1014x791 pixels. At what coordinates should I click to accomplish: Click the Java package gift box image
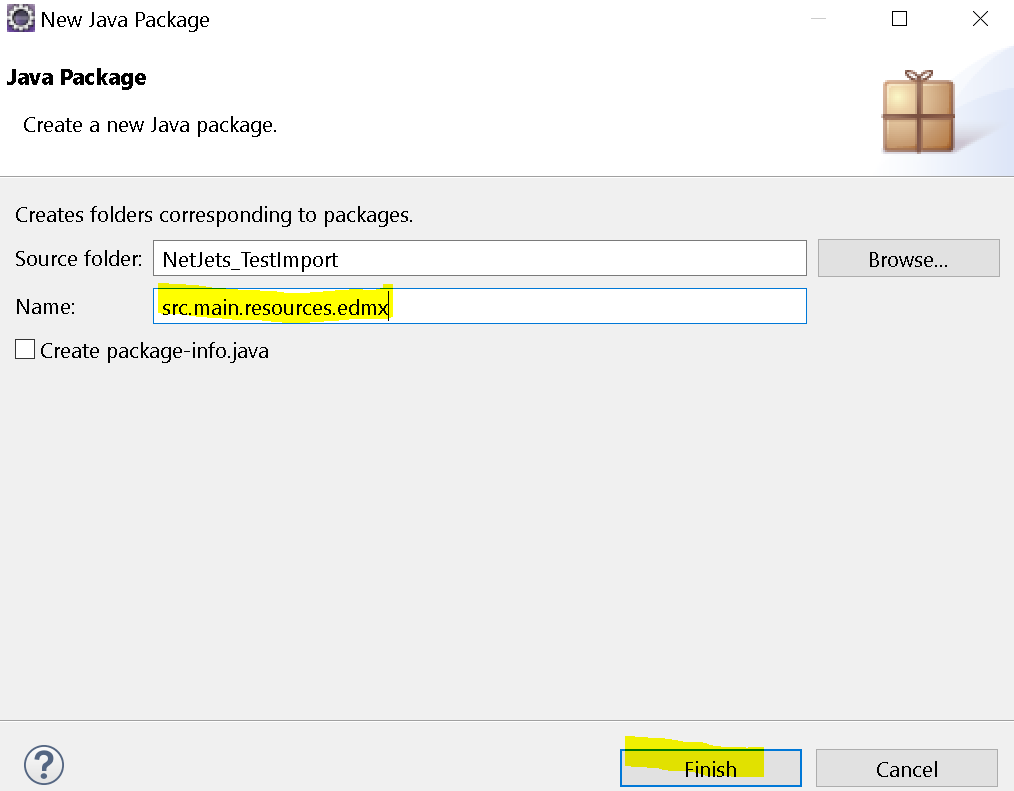(918, 112)
